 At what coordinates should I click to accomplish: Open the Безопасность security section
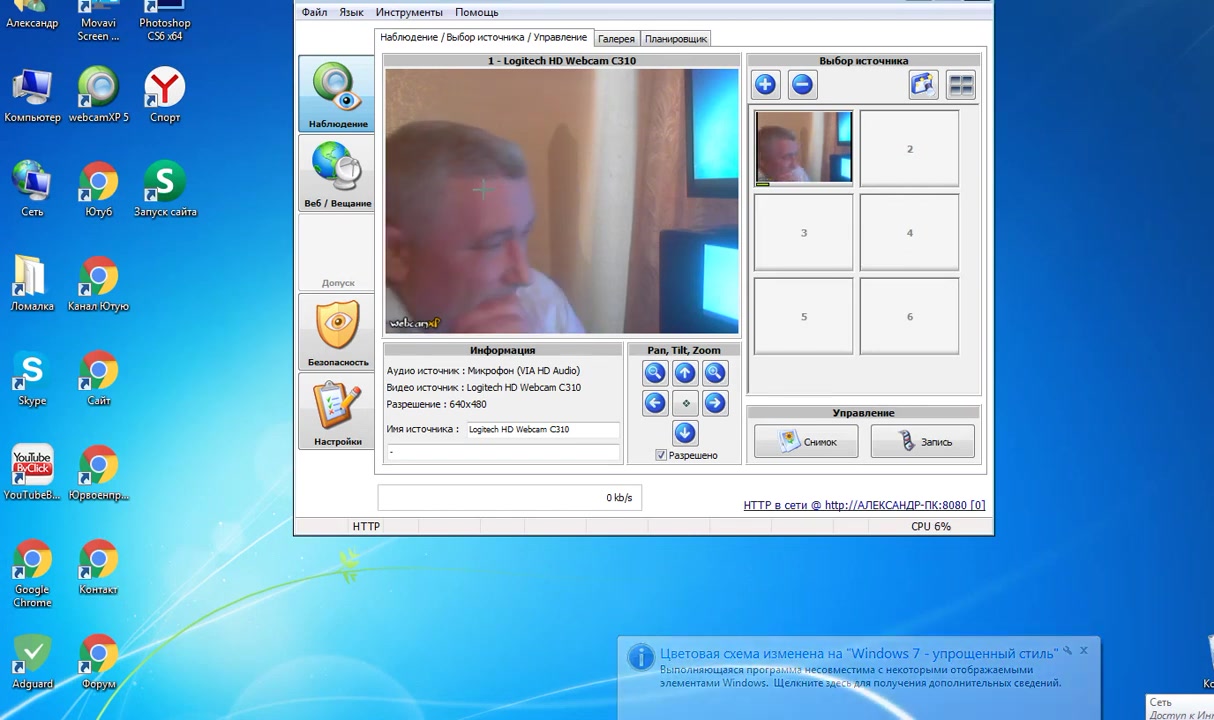pos(337,333)
